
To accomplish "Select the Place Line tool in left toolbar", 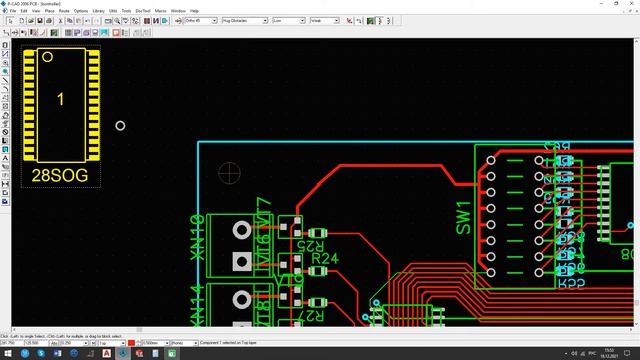I will [x=5, y=80].
